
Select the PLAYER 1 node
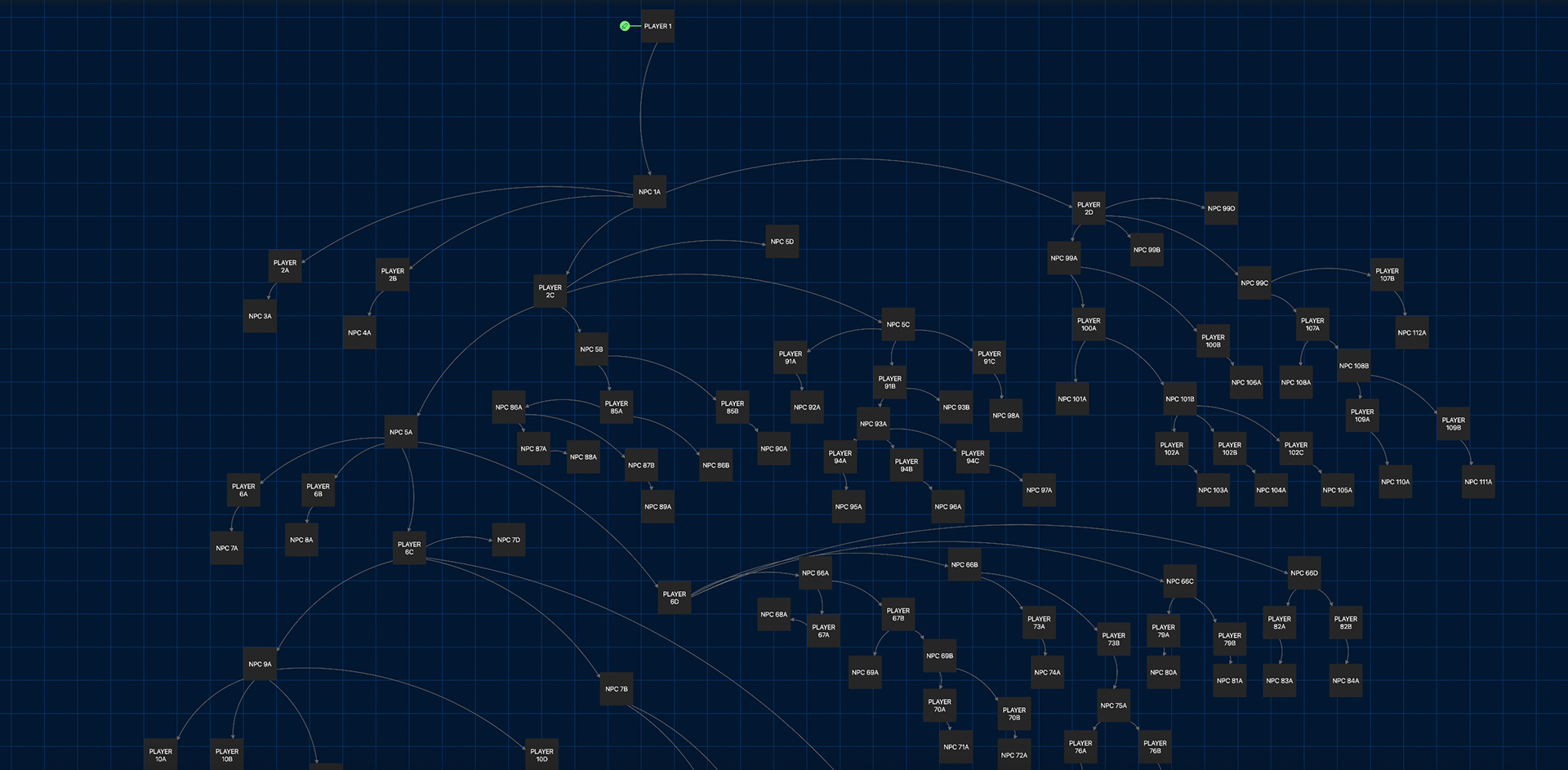click(x=657, y=26)
